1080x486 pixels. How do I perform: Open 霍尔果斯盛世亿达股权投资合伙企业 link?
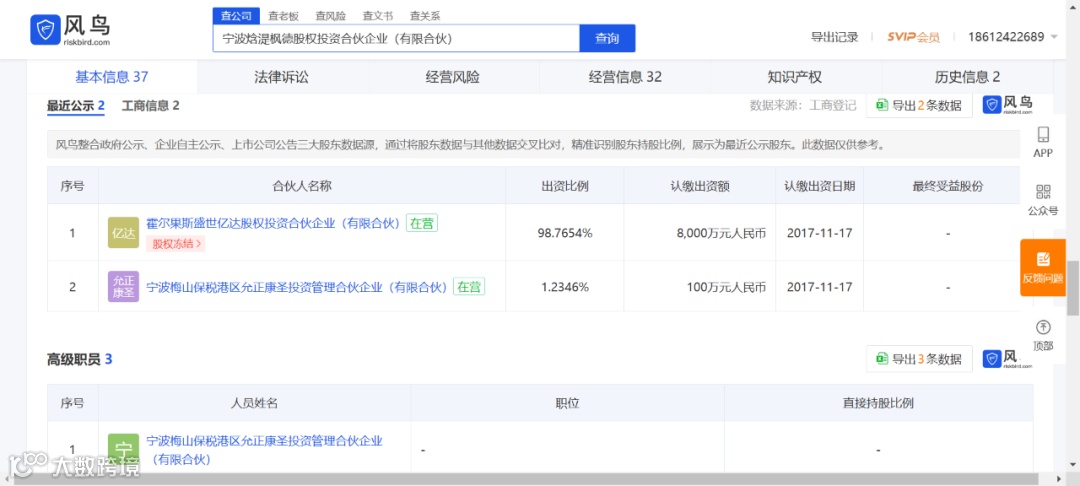tap(273, 224)
